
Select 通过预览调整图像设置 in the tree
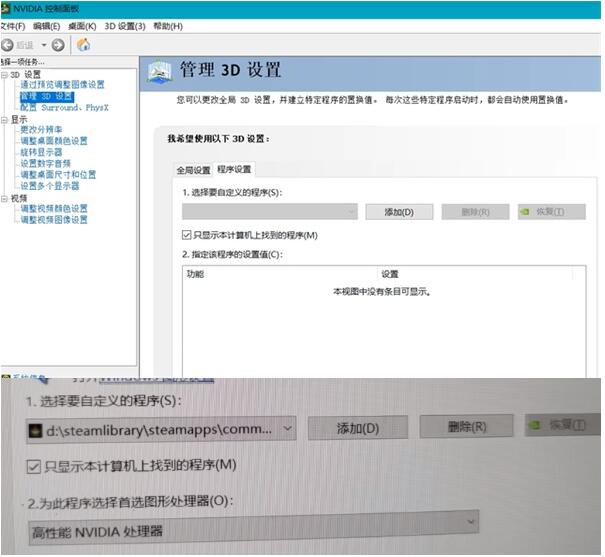point(63,84)
